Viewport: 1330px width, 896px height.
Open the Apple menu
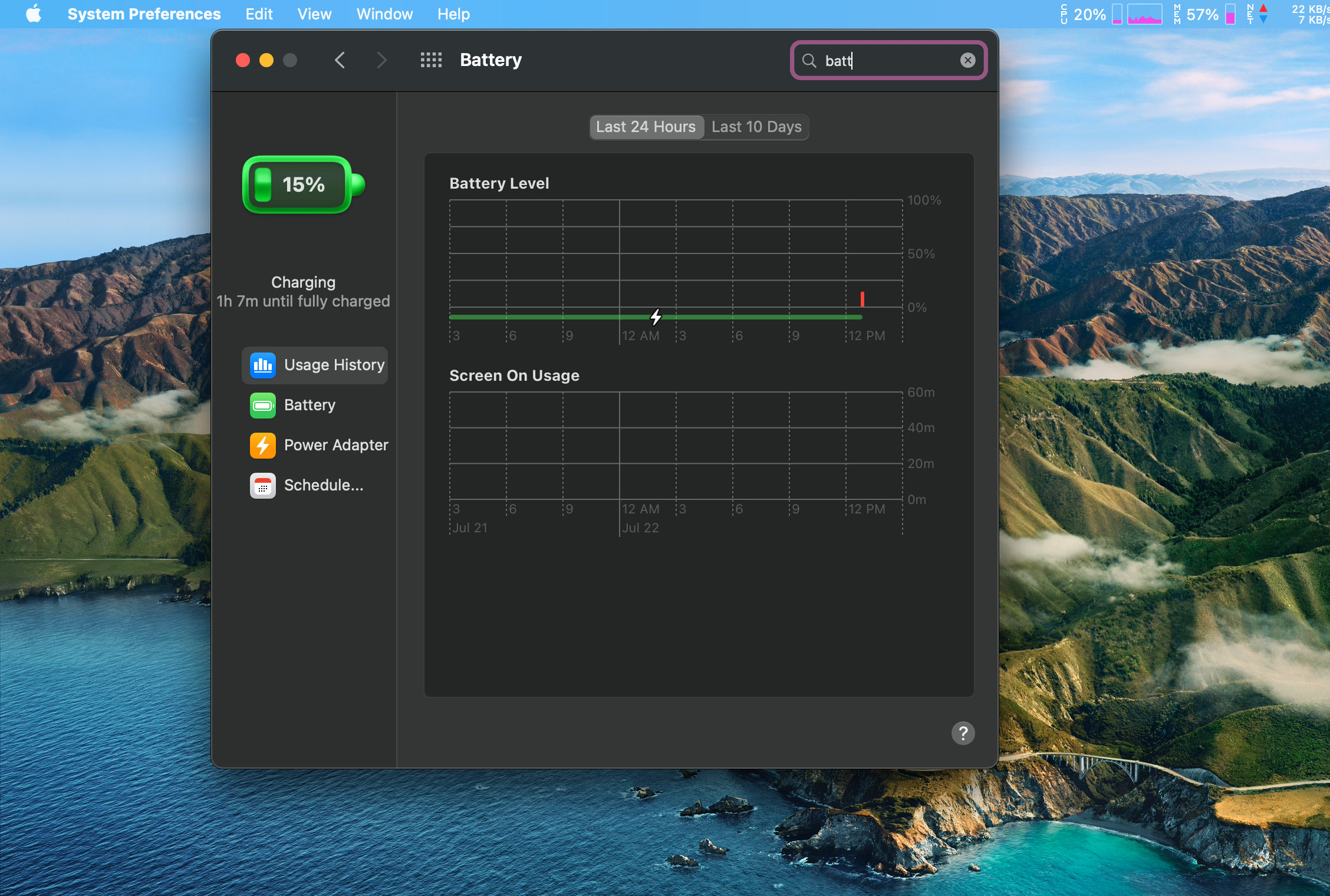coord(34,14)
